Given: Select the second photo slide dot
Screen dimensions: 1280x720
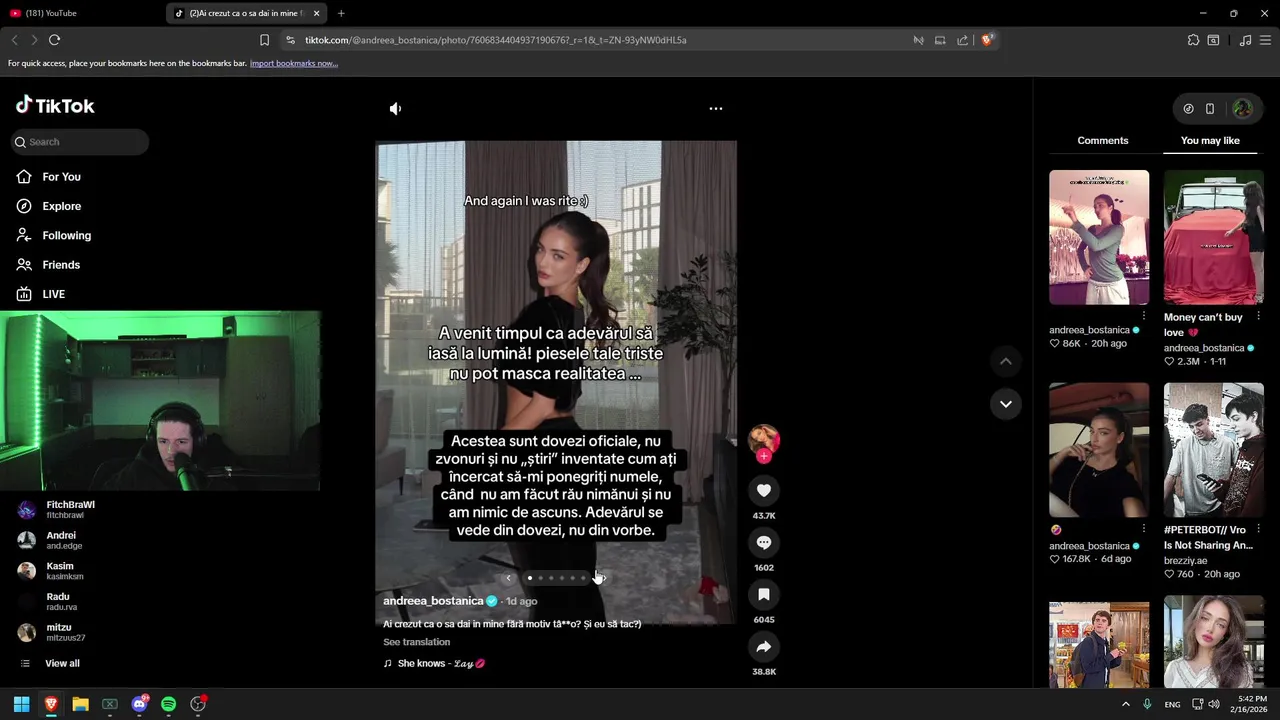Looking at the screenshot, I should [x=540, y=578].
